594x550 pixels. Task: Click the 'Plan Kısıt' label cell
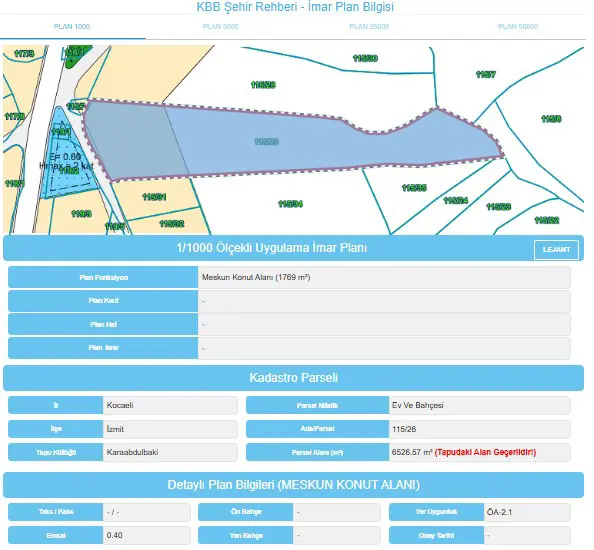(103, 301)
